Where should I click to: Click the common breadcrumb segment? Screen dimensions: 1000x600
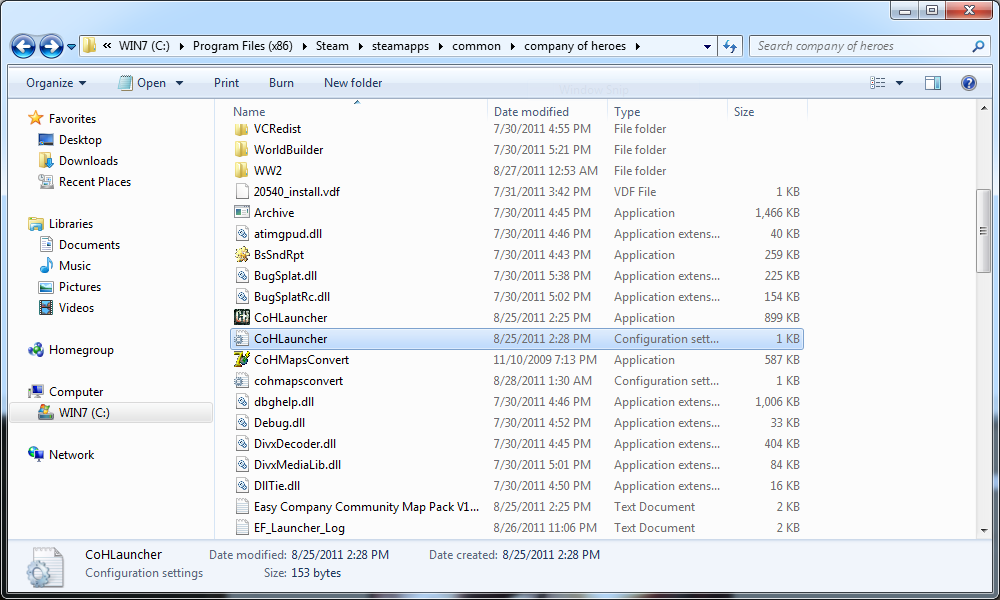coord(476,47)
